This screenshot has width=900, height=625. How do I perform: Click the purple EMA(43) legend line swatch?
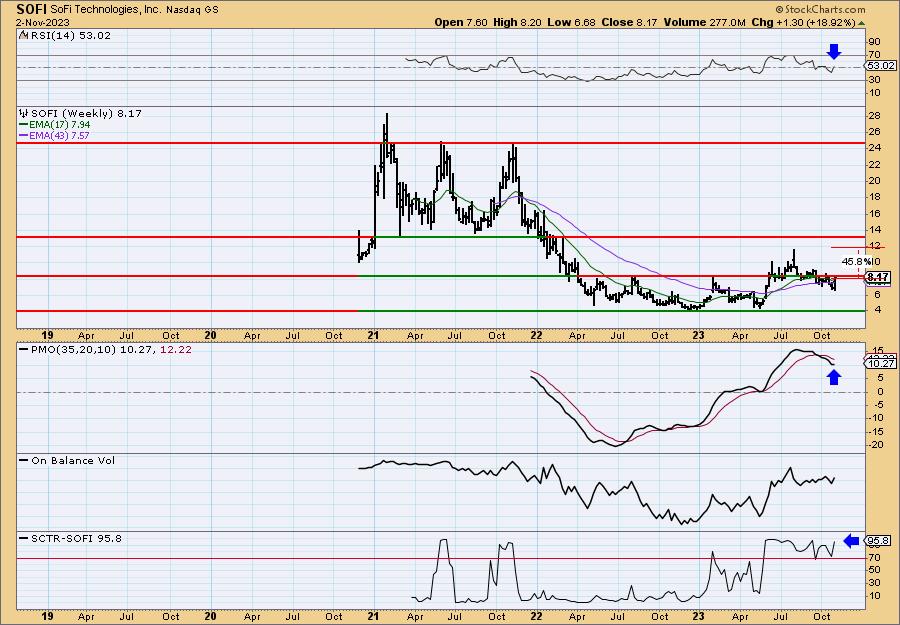(x=24, y=135)
